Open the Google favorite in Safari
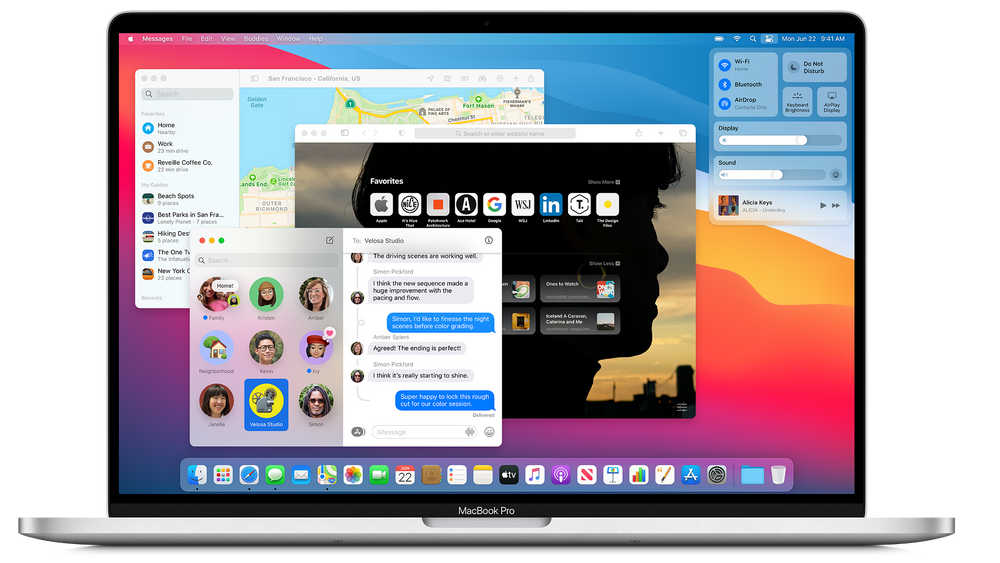The width and height of the screenshot is (1000, 563). [494, 205]
